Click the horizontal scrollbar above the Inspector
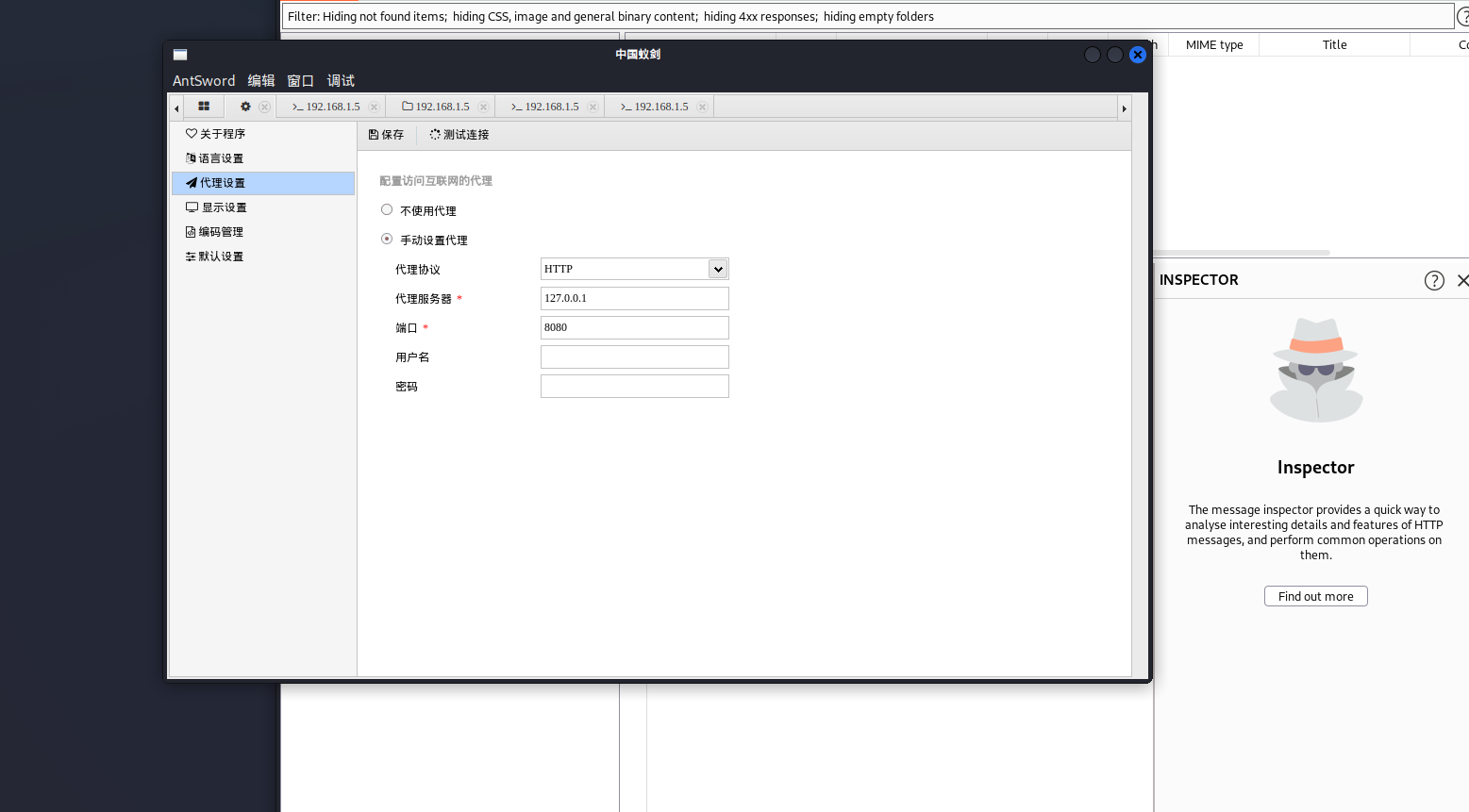This screenshot has width=1469, height=812. (x=1242, y=253)
